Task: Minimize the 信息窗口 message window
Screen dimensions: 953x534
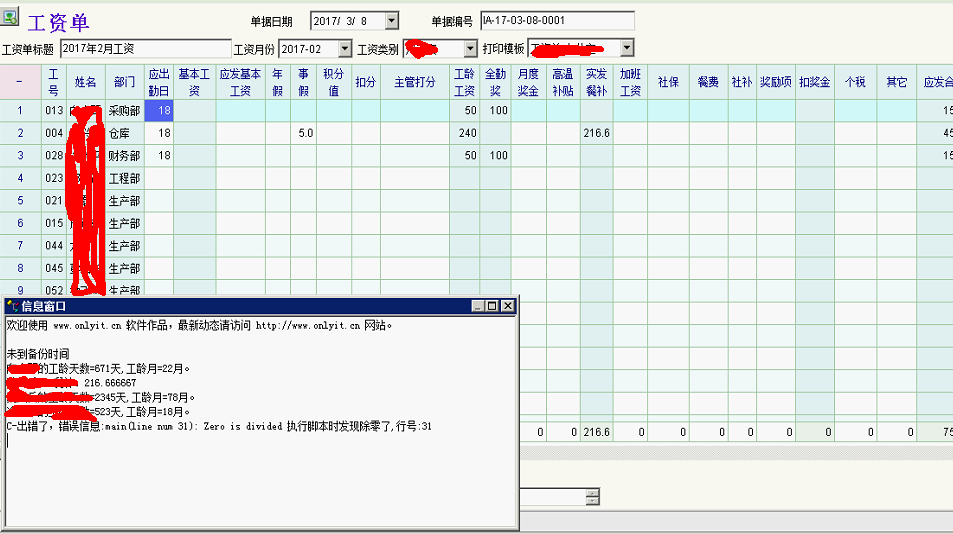Action: pos(478,306)
